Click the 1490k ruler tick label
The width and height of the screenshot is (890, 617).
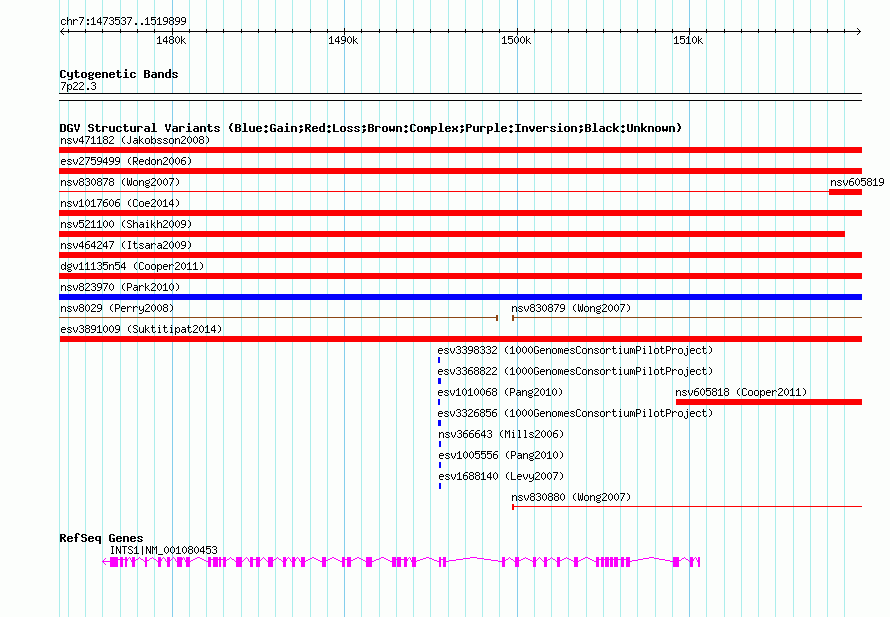343,40
